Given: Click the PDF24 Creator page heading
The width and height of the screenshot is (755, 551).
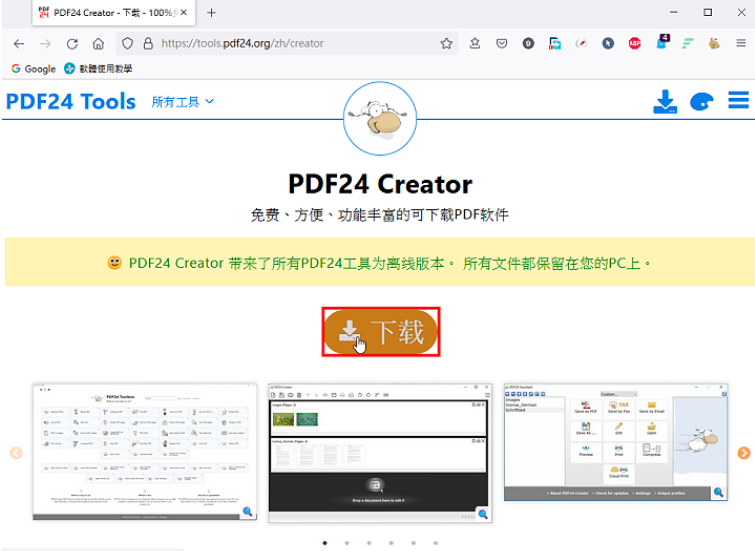Looking at the screenshot, I should coord(380,184).
